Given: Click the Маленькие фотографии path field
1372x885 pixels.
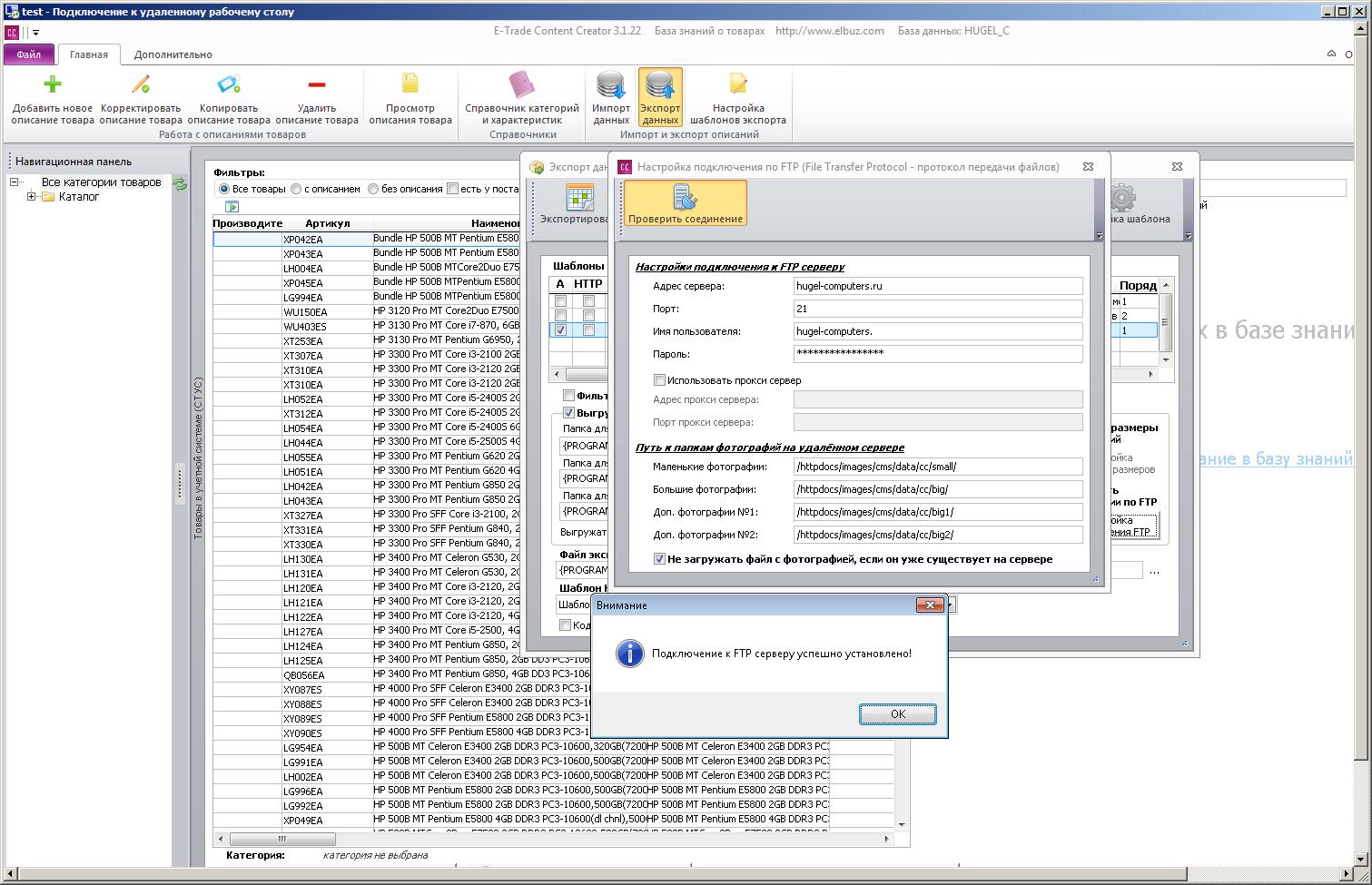Looking at the screenshot, I should [938, 467].
